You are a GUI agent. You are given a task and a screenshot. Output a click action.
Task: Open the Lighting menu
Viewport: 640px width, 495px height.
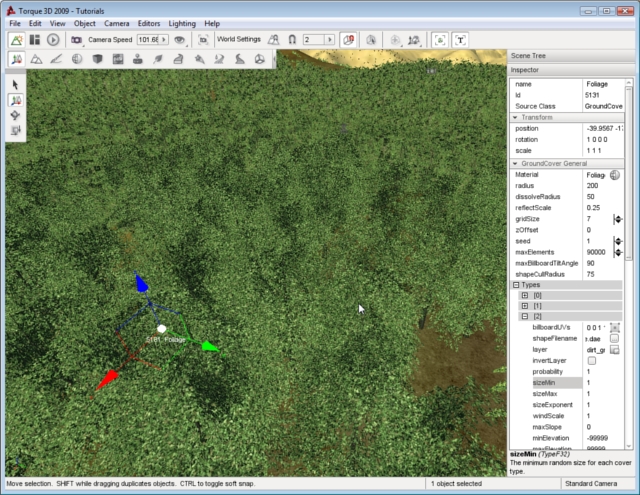click(x=181, y=22)
